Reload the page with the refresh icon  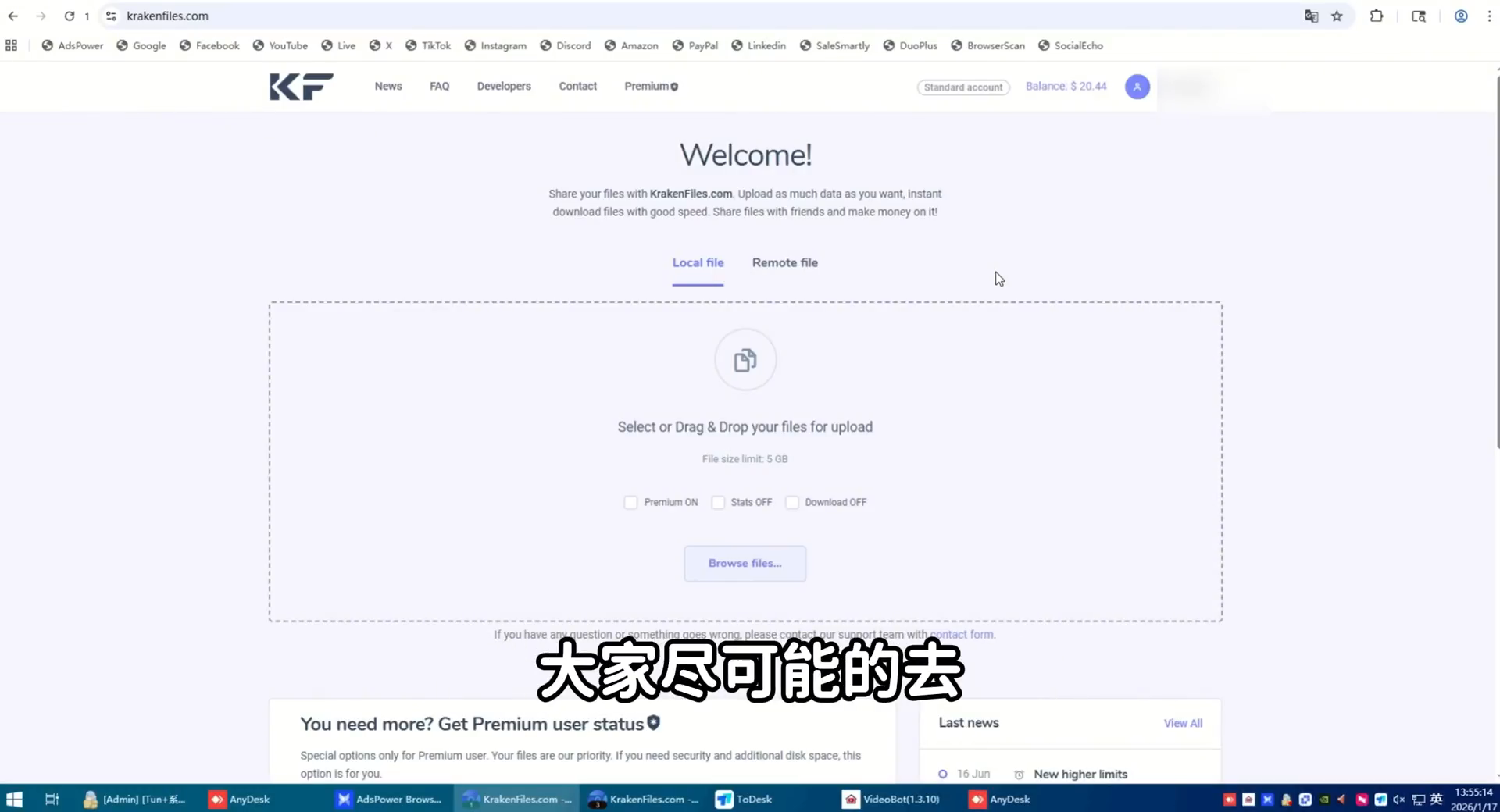[70, 16]
